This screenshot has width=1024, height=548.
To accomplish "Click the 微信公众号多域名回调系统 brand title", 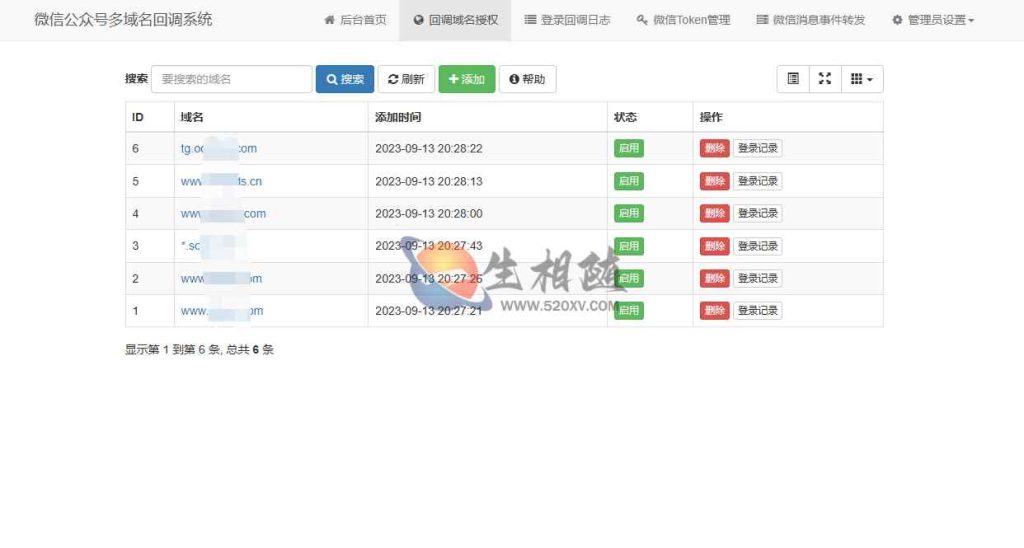I will [123, 20].
